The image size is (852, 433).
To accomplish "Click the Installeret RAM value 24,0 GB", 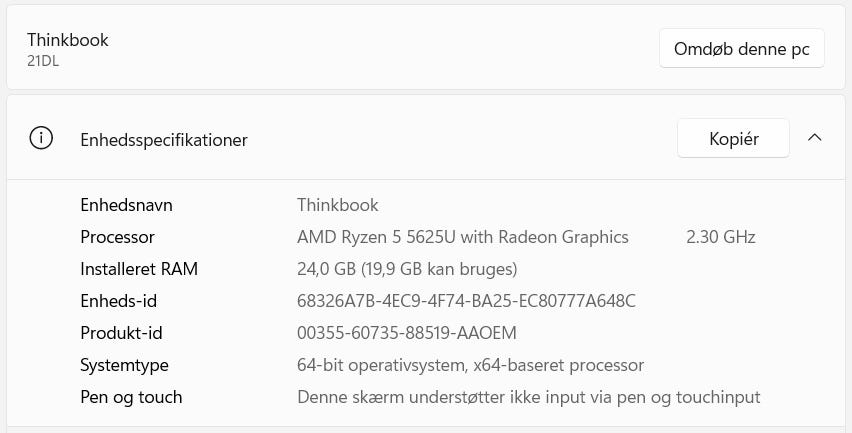I will click(x=407, y=269).
